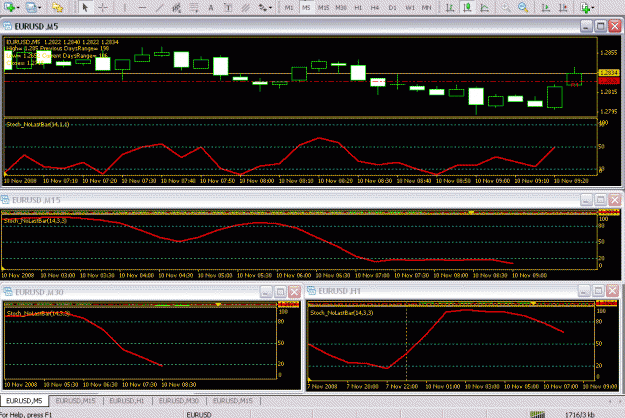Click the Stoch_NoLastBar(14,1,1) indicator label
625x418 pixels.
[38, 125]
